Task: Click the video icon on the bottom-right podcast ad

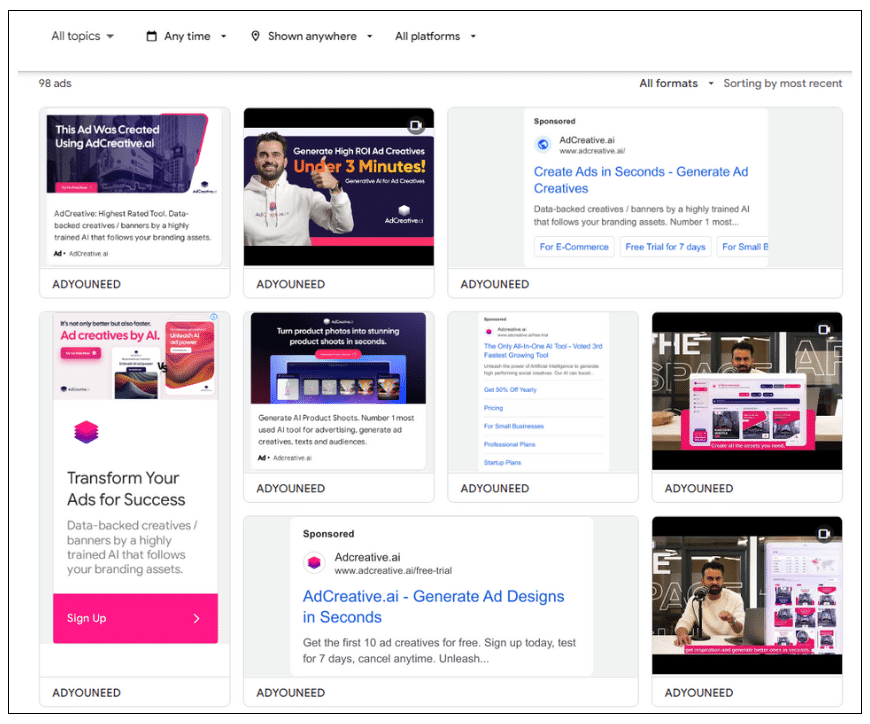Action: point(825,531)
